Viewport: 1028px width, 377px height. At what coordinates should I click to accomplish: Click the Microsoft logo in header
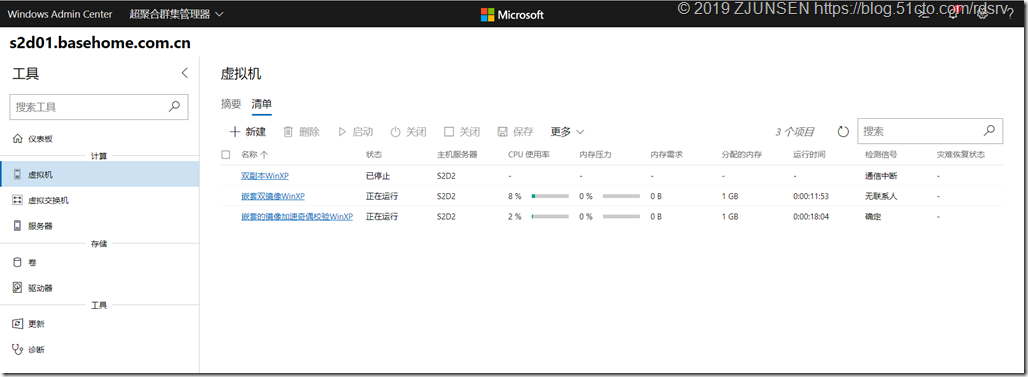pyautogui.click(x=512, y=14)
